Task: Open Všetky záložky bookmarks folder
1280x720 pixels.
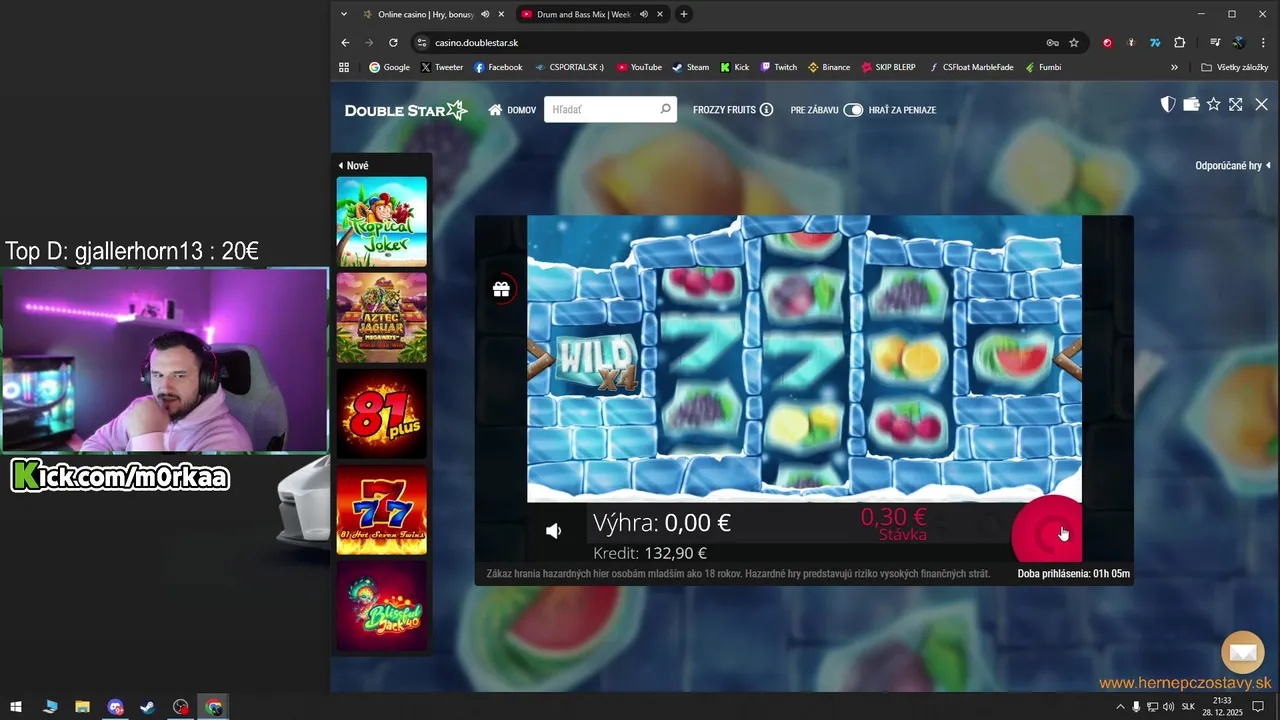Action: (1235, 68)
